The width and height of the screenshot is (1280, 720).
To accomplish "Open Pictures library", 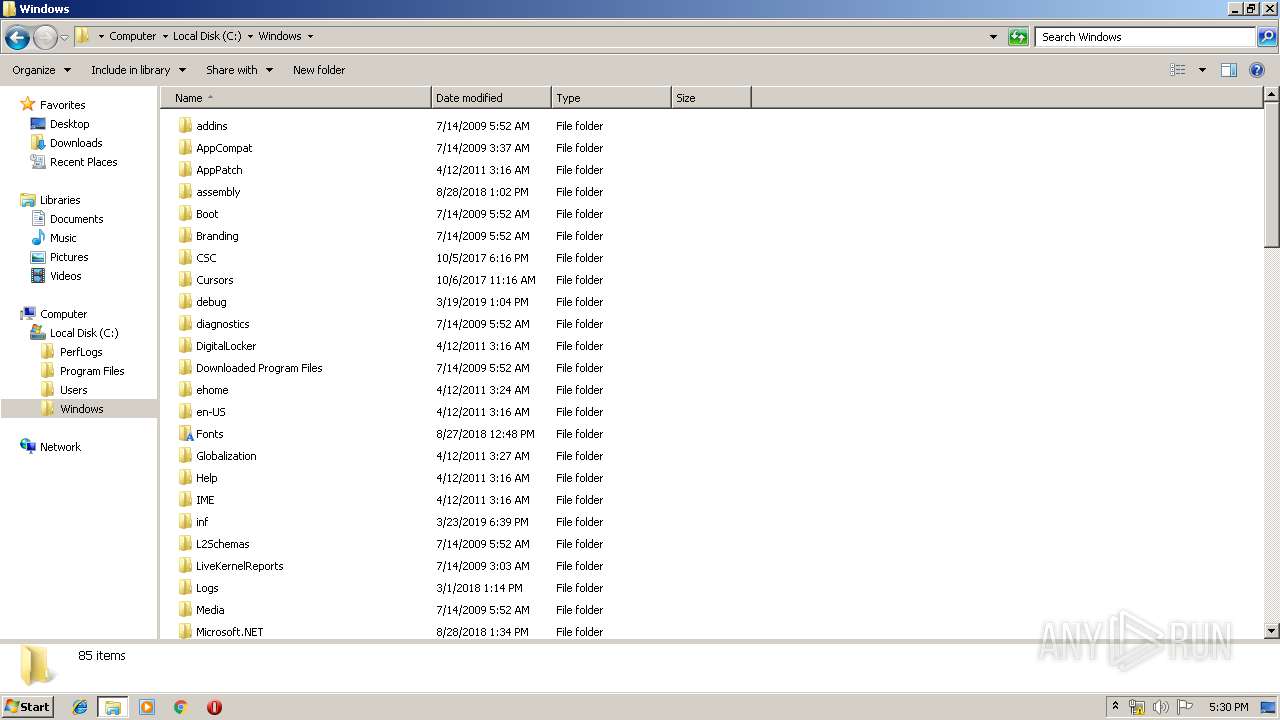I will [x=69, y=257].
